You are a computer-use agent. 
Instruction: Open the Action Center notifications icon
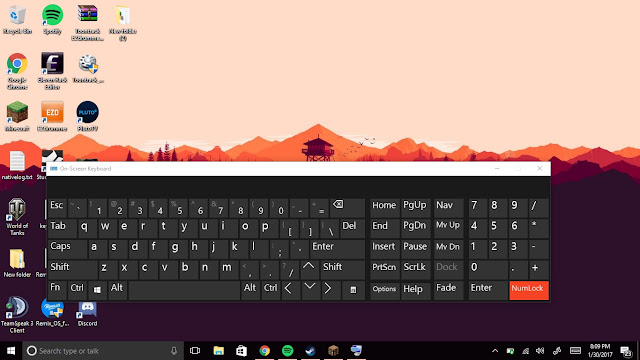tap(626, 351)
